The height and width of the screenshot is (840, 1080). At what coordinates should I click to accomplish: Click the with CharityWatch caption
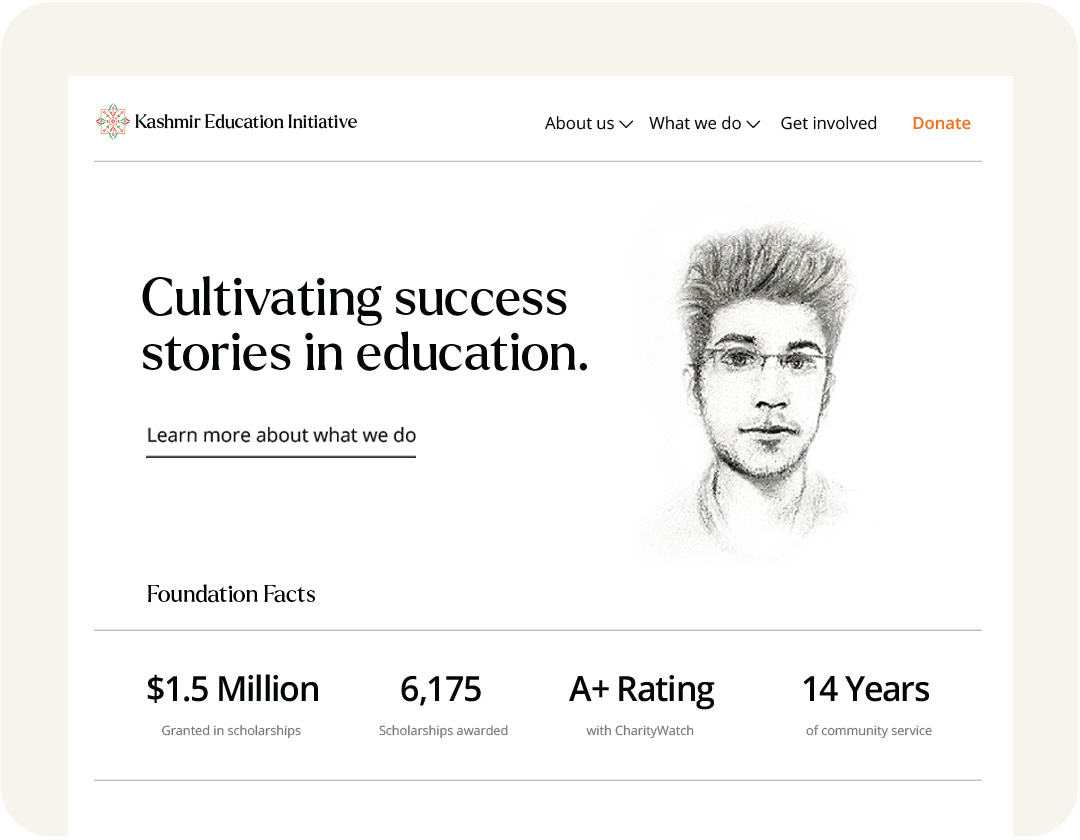[640, 731]
